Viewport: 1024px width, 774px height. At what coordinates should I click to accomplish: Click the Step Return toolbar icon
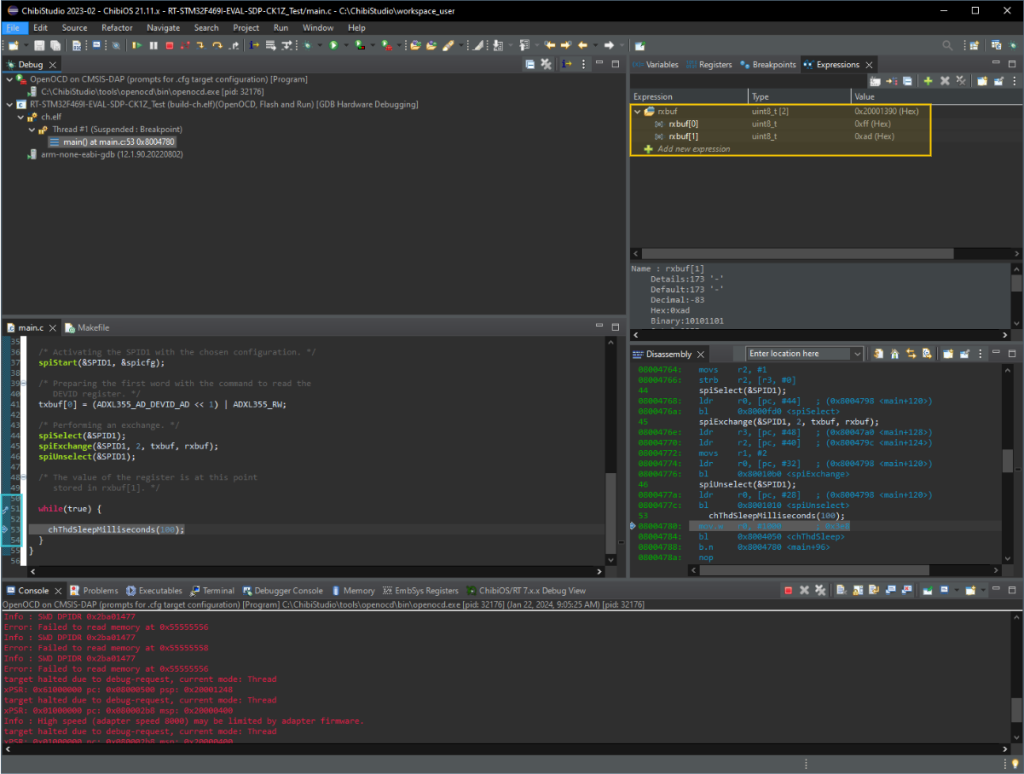234,45
